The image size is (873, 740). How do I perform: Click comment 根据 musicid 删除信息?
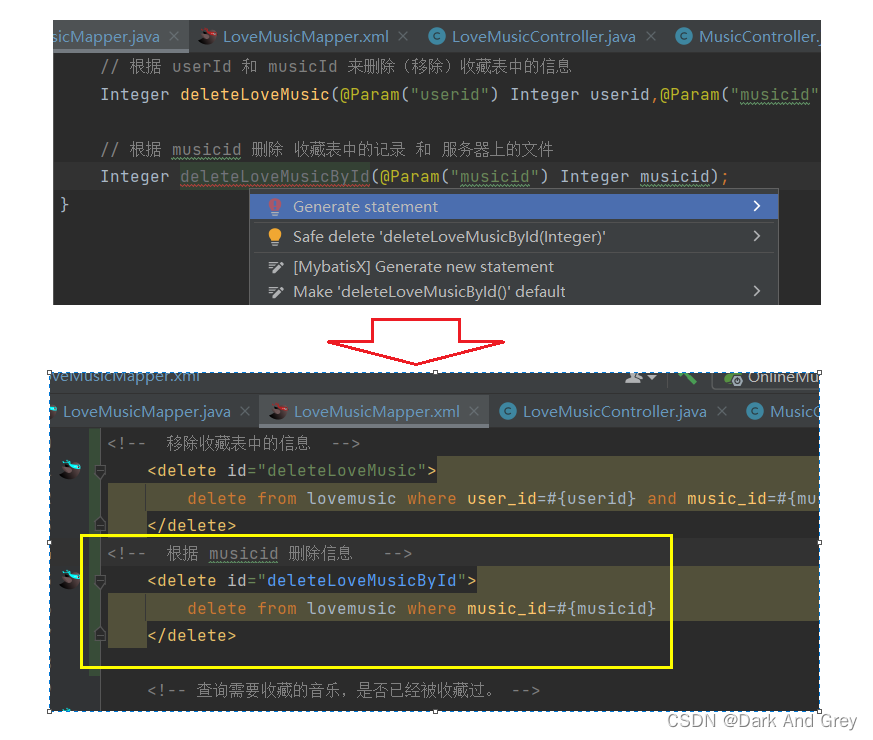(x=259, y=553)
